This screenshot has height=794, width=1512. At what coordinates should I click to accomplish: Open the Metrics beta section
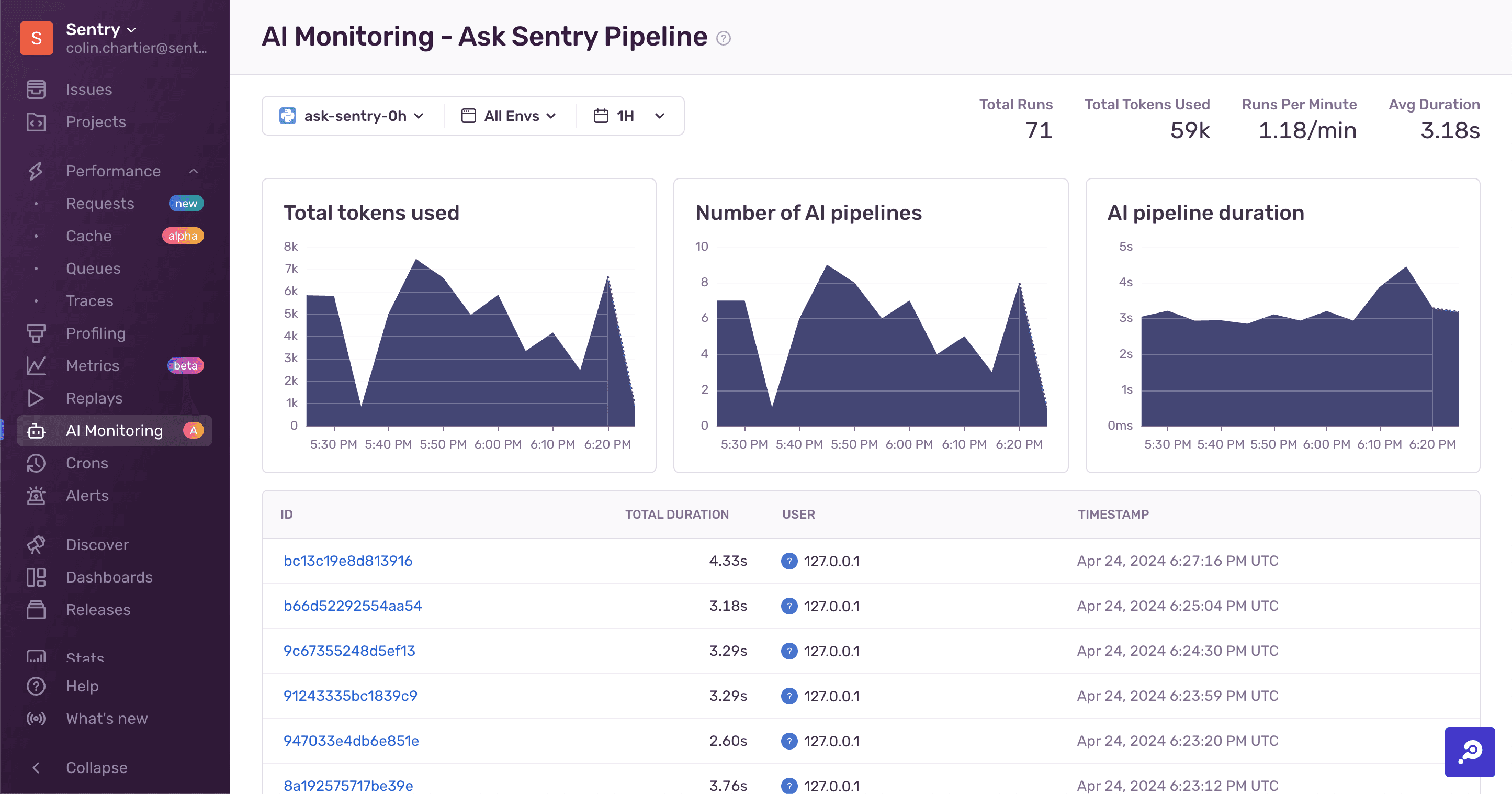(92, 365)
